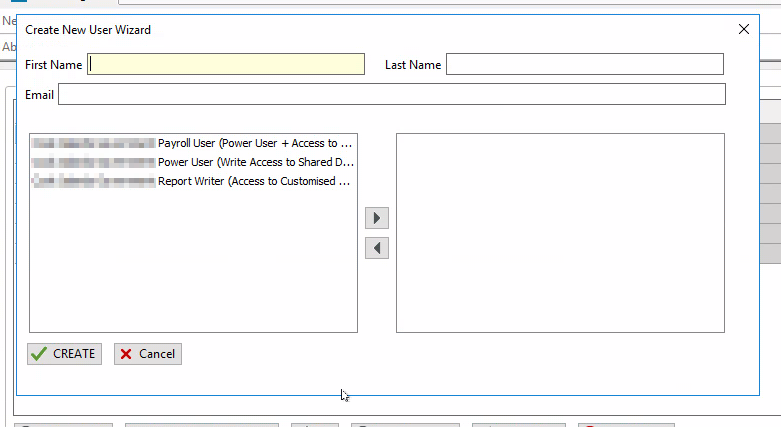Click the green checkmark icon on CREATE
Viewport: 781px width, 427px height.
coord(39,354)
